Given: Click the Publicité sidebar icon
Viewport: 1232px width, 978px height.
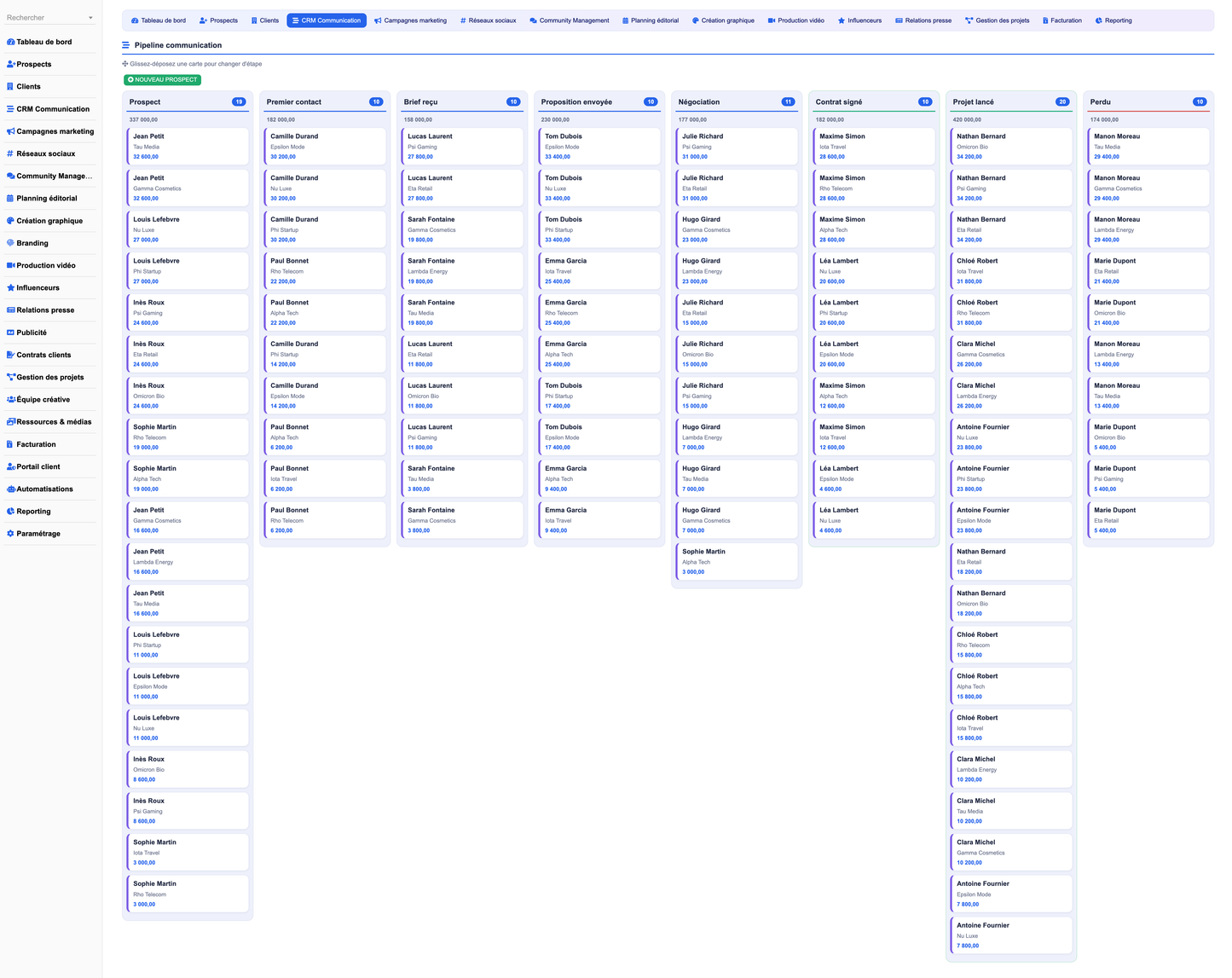Looking at the screenshot, I should 10,333.
